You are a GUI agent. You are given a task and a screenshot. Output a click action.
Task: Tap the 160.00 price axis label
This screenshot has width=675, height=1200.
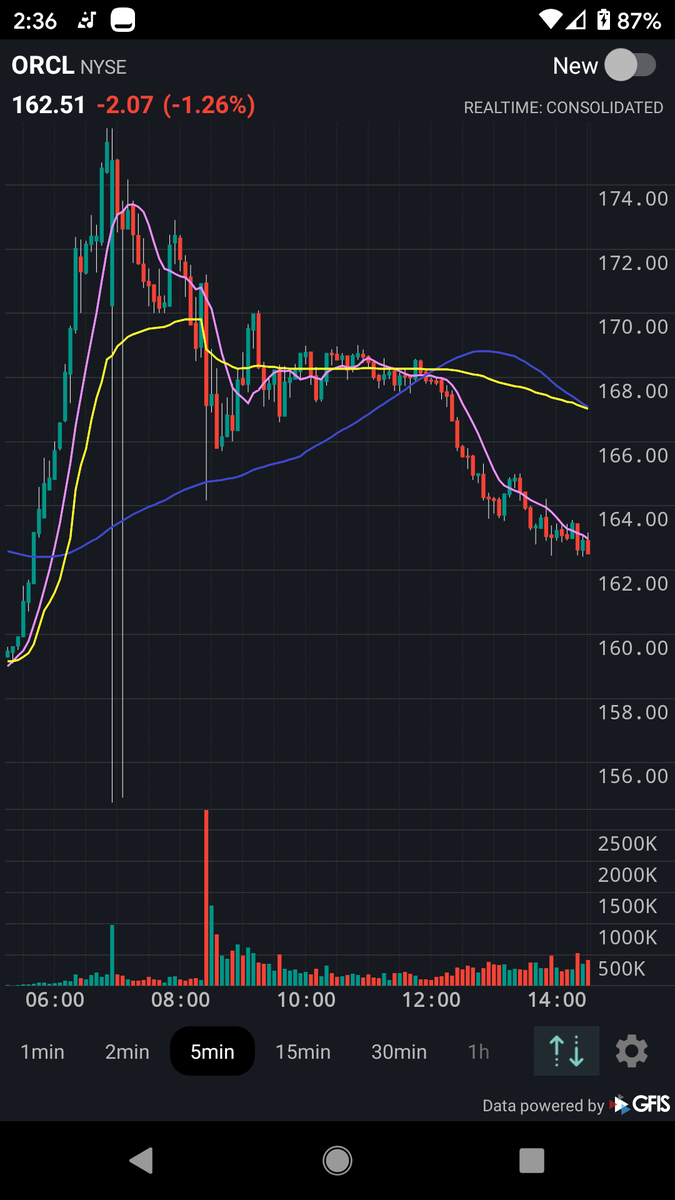tap(633, 648)
